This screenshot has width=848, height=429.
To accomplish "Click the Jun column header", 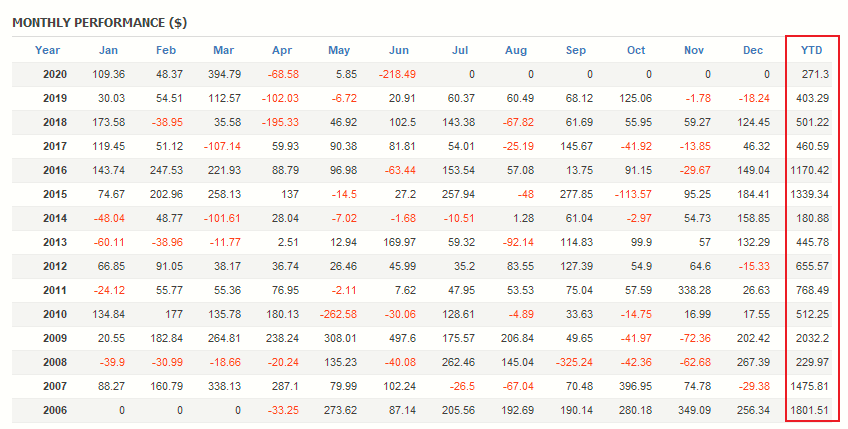I will 398,50.
